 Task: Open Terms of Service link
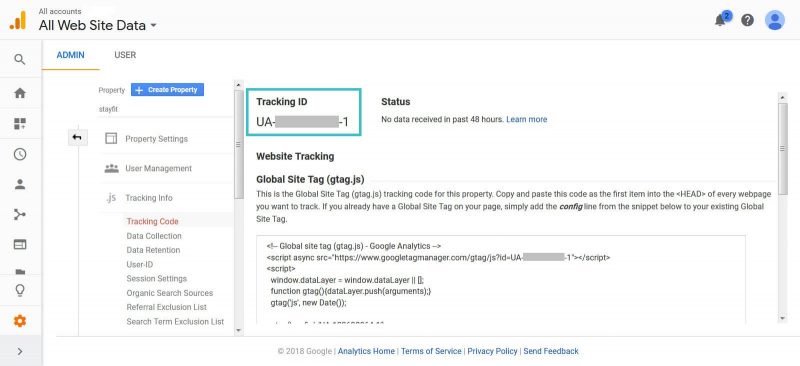[x=431, y=351]
